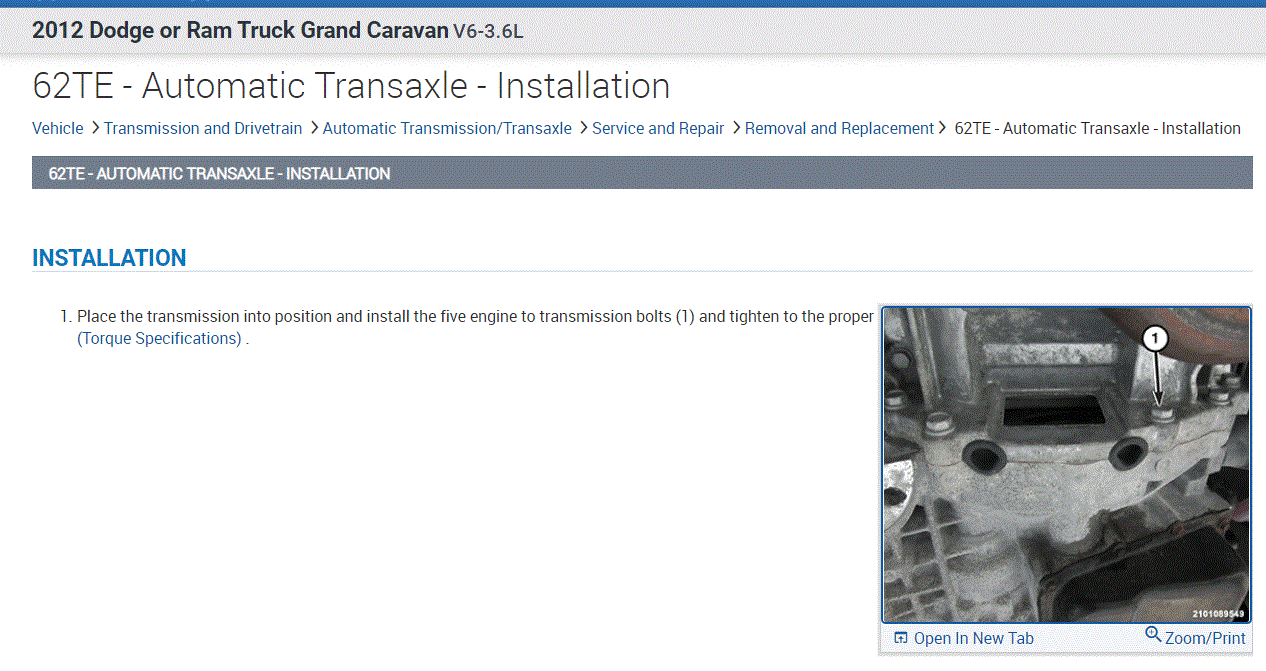Click the transmission bolt photo thumbnail
1266x671 pixels.
pos(1066,465)
